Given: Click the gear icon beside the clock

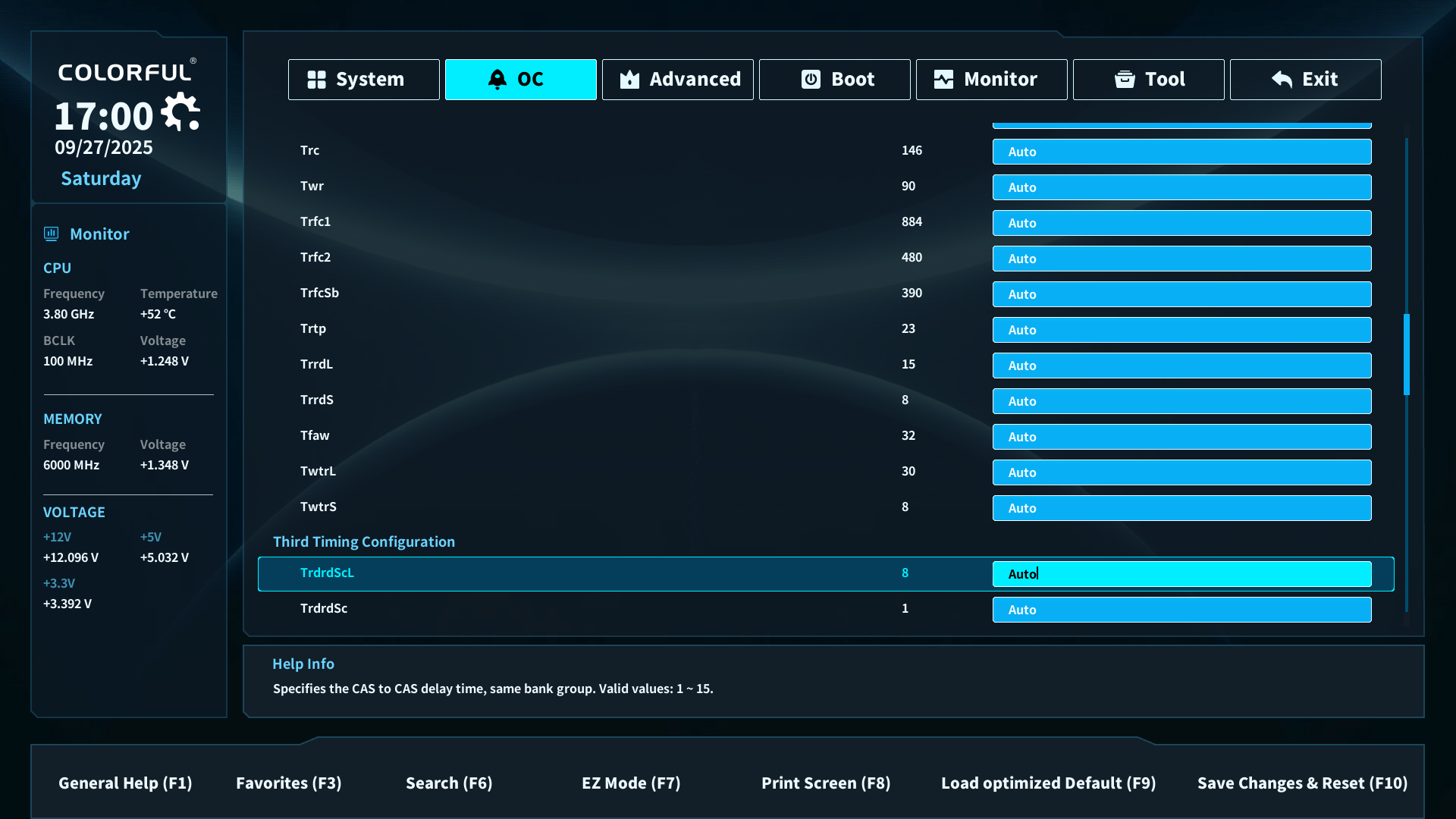Looking at the screenshot, I should 181,112.
